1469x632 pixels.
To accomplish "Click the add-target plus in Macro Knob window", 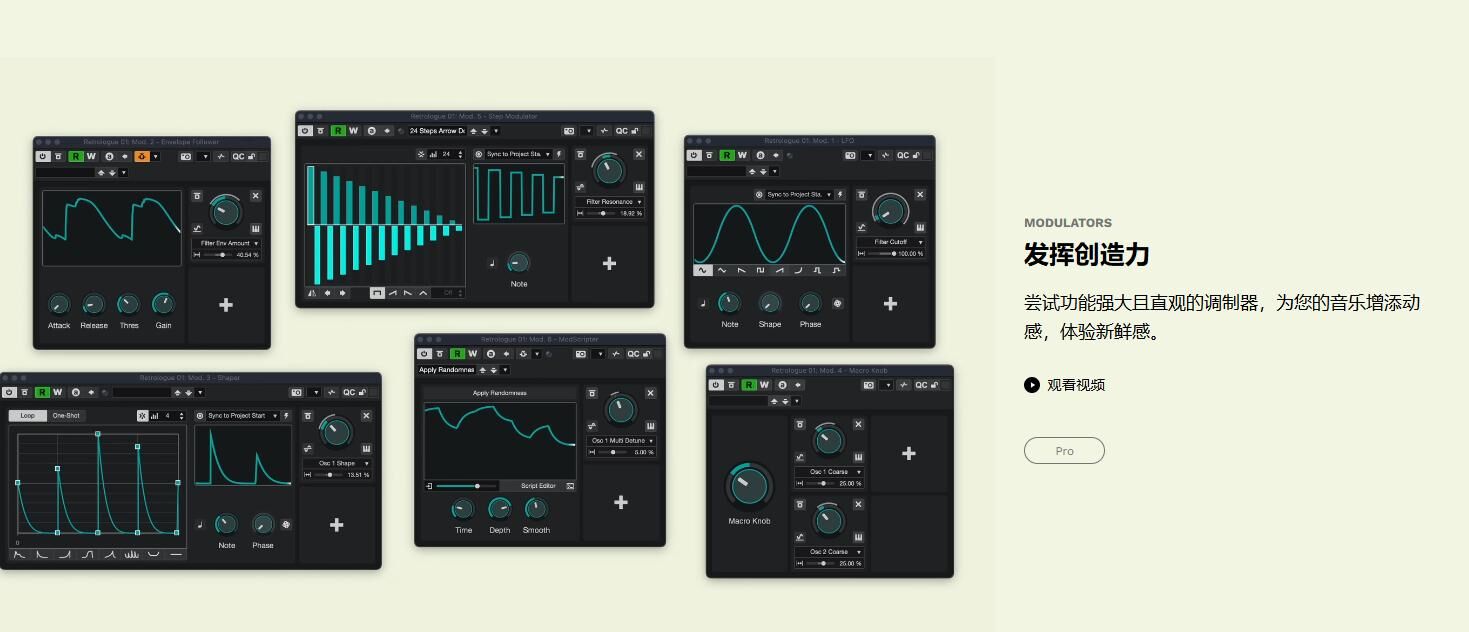I will [x=908, y=454].
